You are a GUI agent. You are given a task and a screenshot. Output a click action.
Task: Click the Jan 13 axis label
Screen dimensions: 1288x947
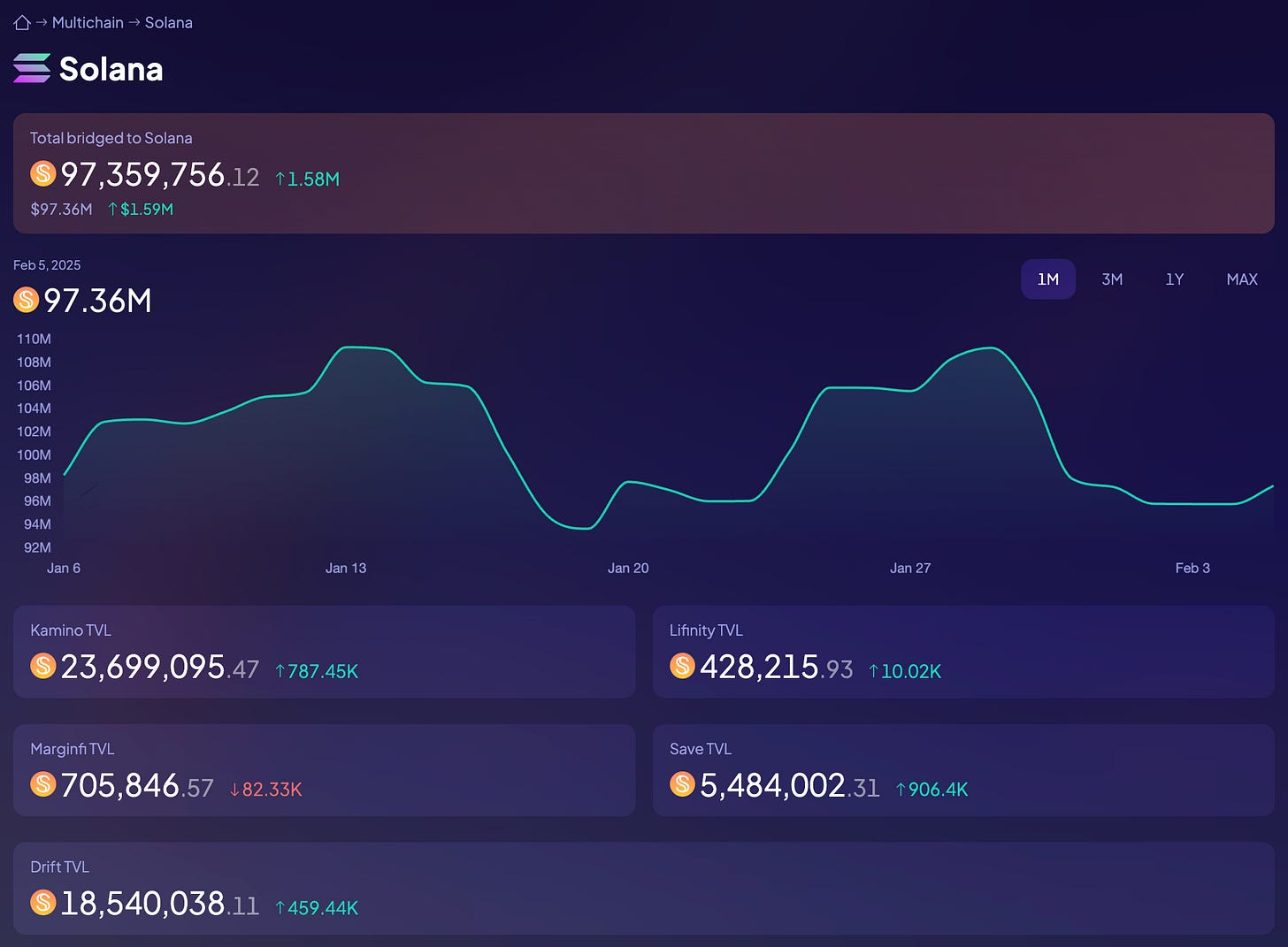[346, 569]
